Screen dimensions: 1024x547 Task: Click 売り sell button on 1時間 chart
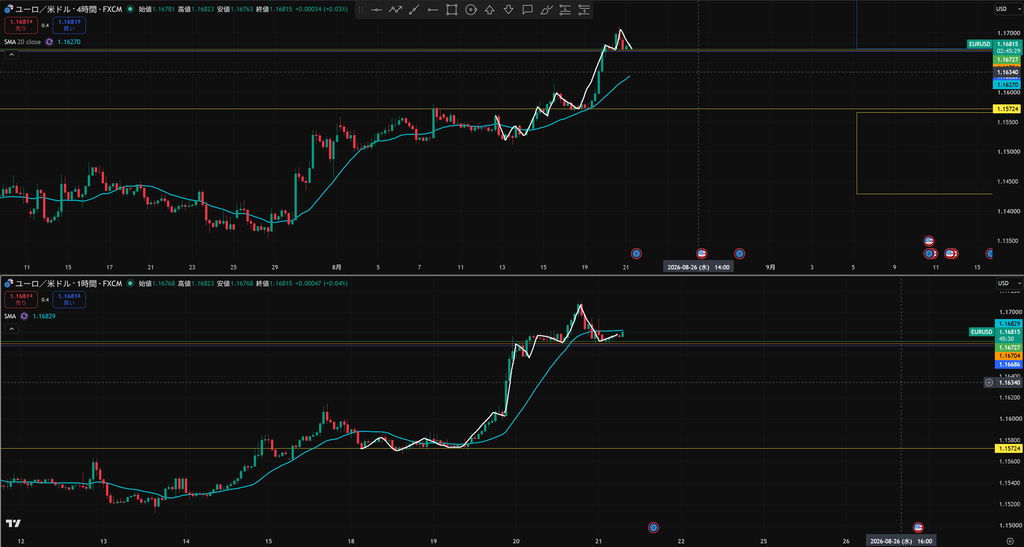click(x=20, y=300)
